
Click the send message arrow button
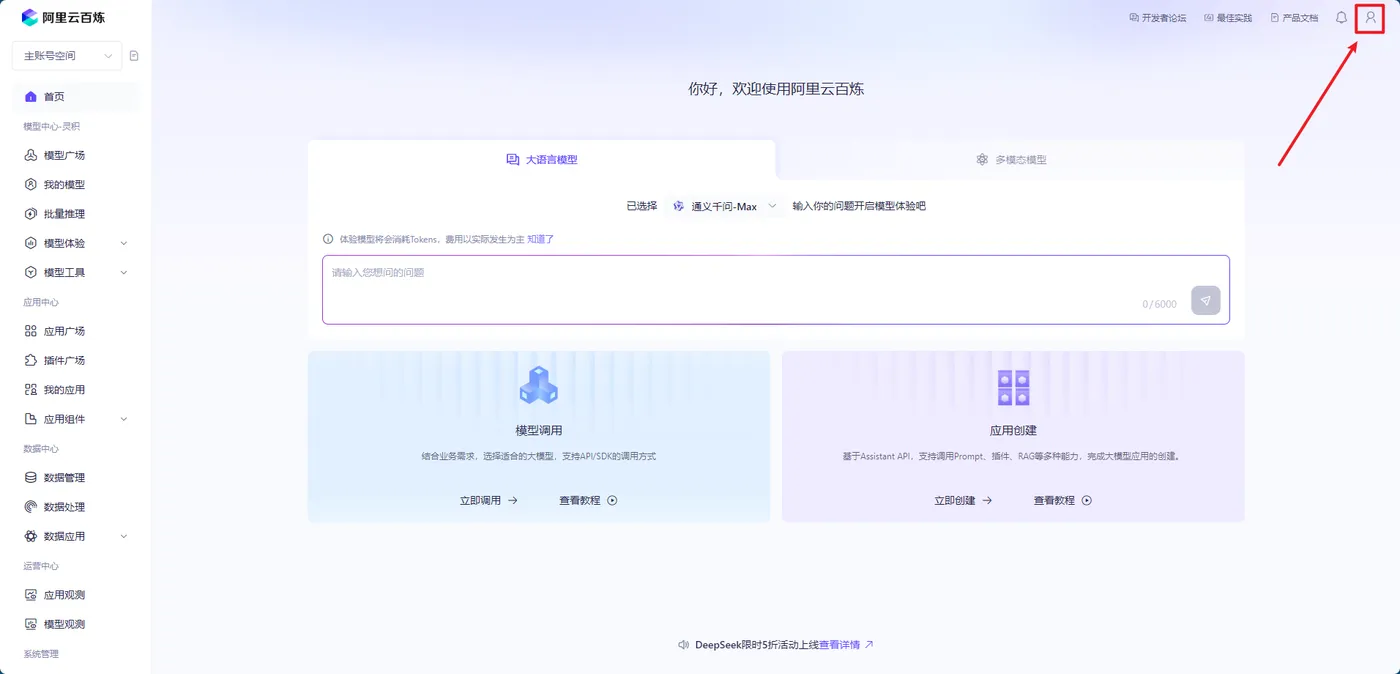1205,300
